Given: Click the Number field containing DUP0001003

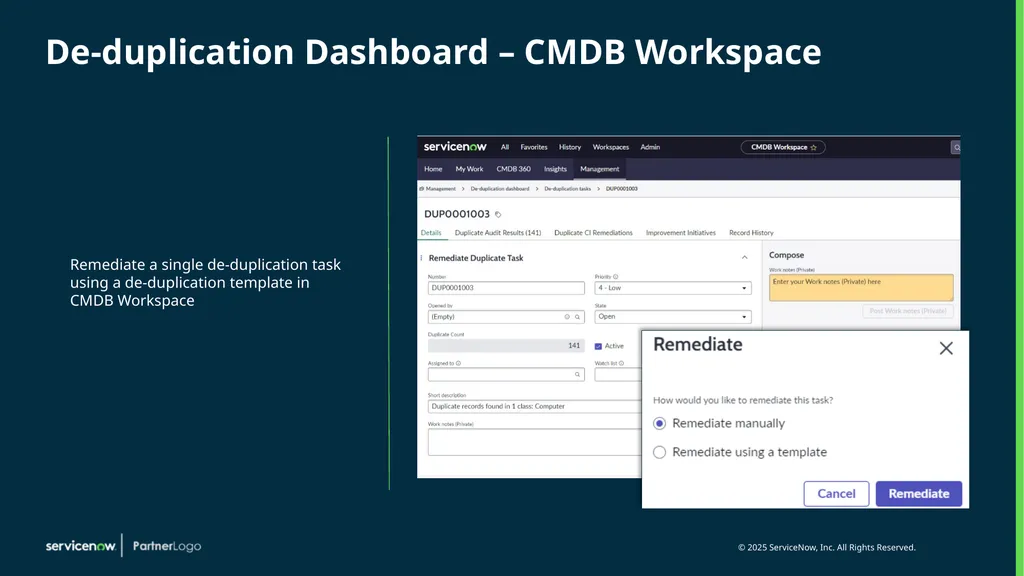Looking at the screenshot, I should pos(506,288).
